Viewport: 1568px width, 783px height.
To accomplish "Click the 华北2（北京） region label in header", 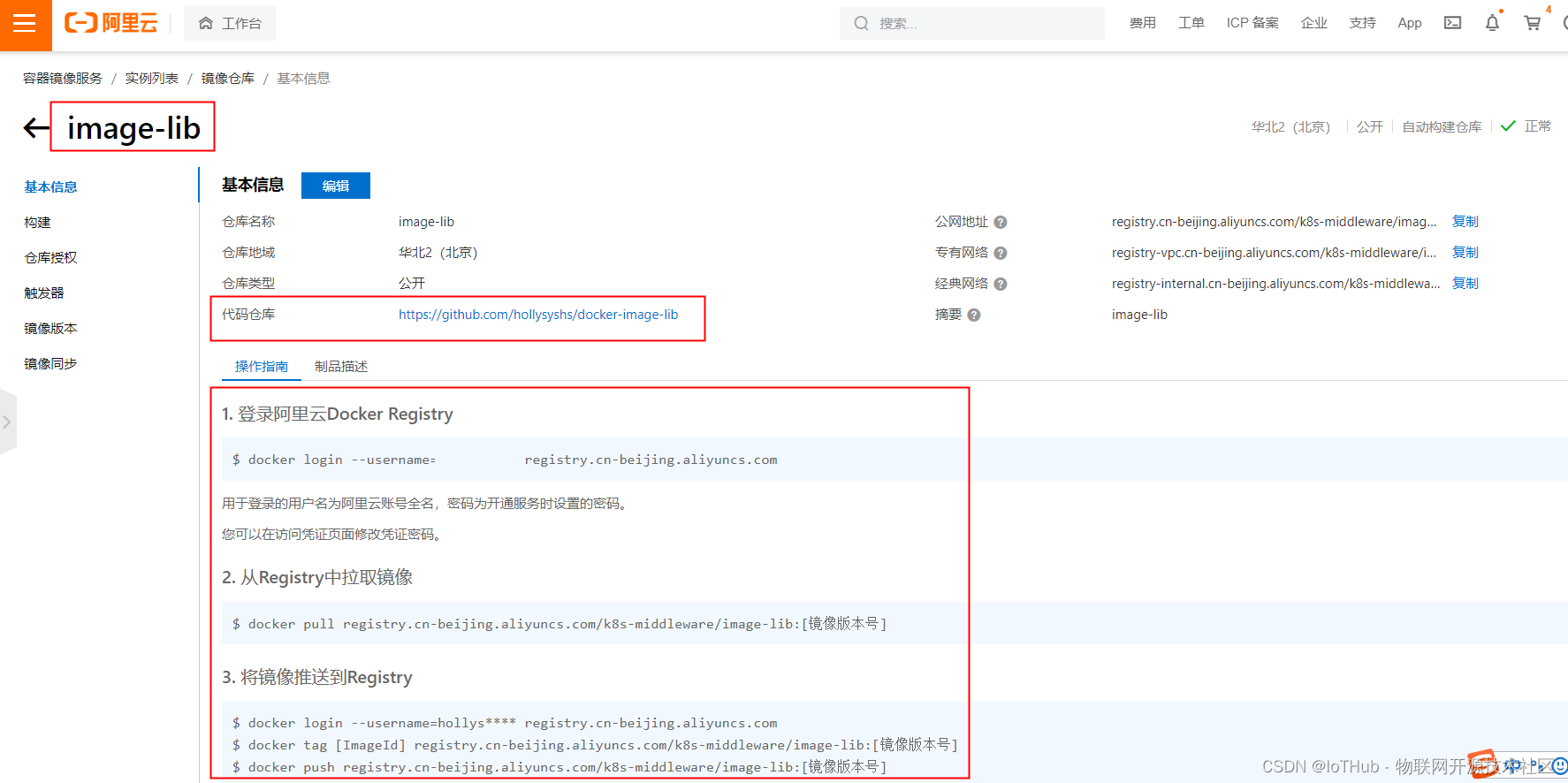I will [1290, 126].
